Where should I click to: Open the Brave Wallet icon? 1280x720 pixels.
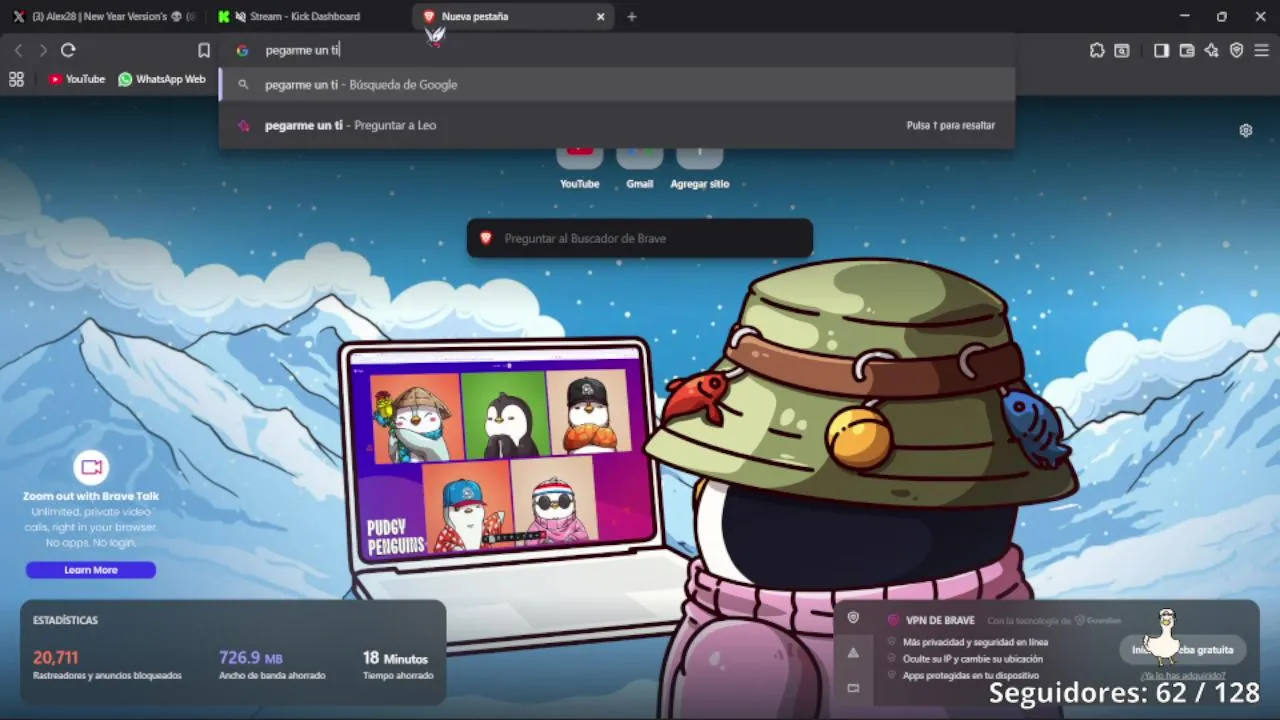point(1187,50)
